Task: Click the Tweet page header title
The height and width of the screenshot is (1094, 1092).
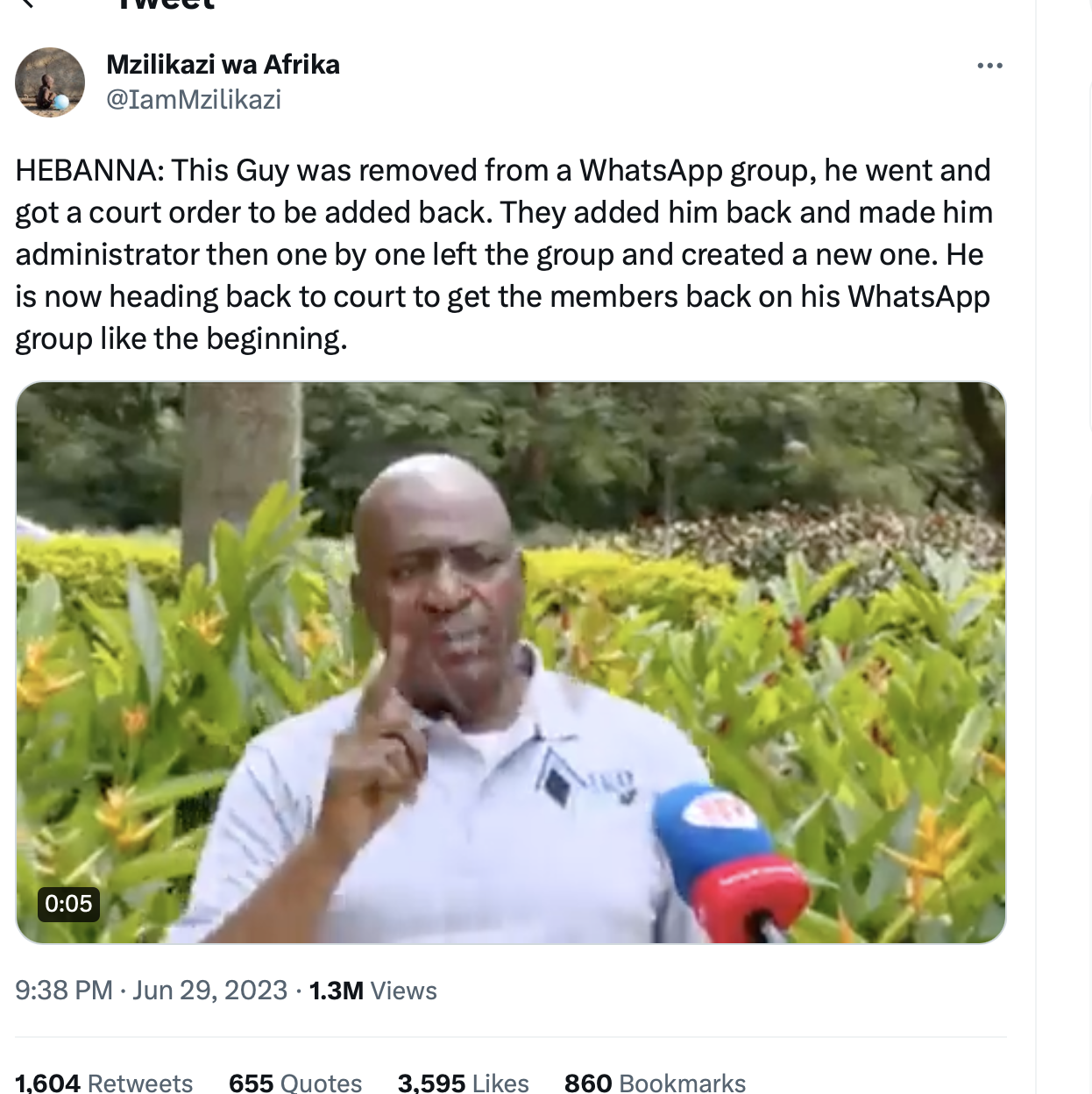Action: click(165, 4)
